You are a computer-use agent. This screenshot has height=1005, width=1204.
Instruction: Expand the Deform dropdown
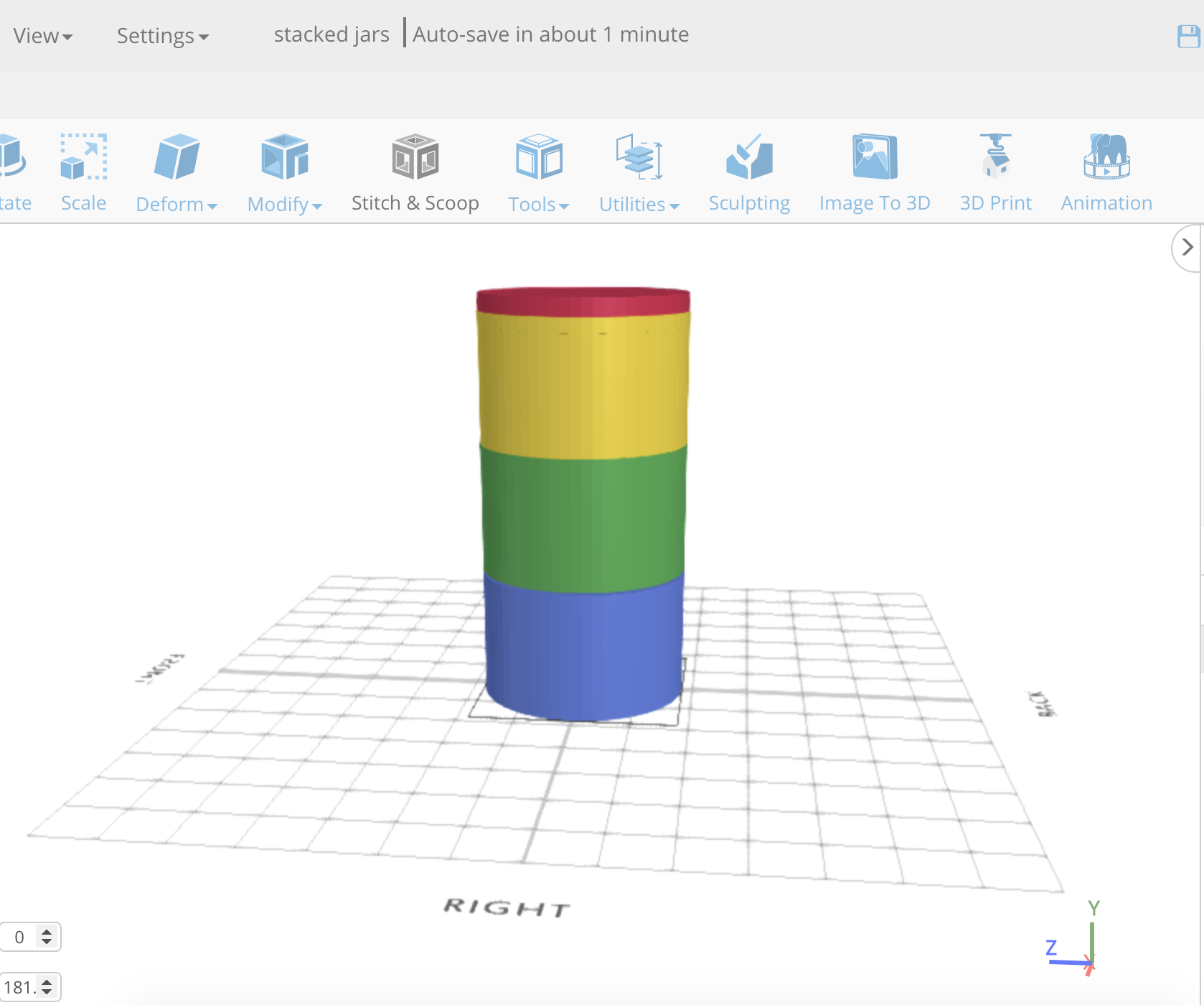pyautogui.click(x=177, y=204)
